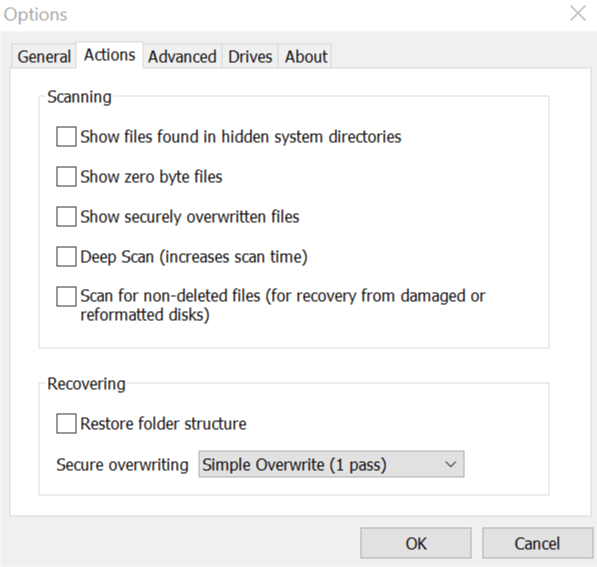Enable the Deep Scan option

click(x=66, y=257)
